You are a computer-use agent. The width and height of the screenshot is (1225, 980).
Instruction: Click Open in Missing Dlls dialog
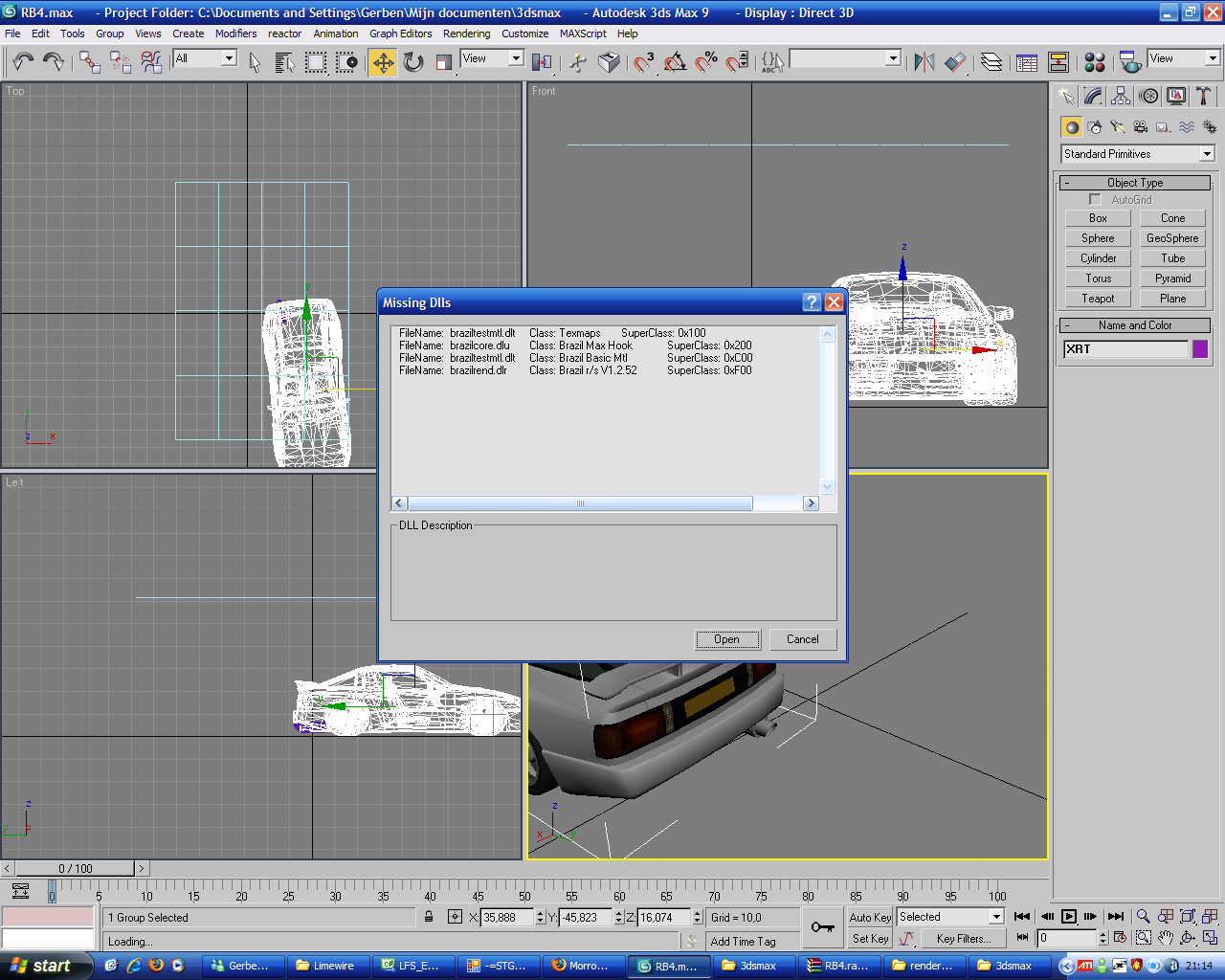726,639
